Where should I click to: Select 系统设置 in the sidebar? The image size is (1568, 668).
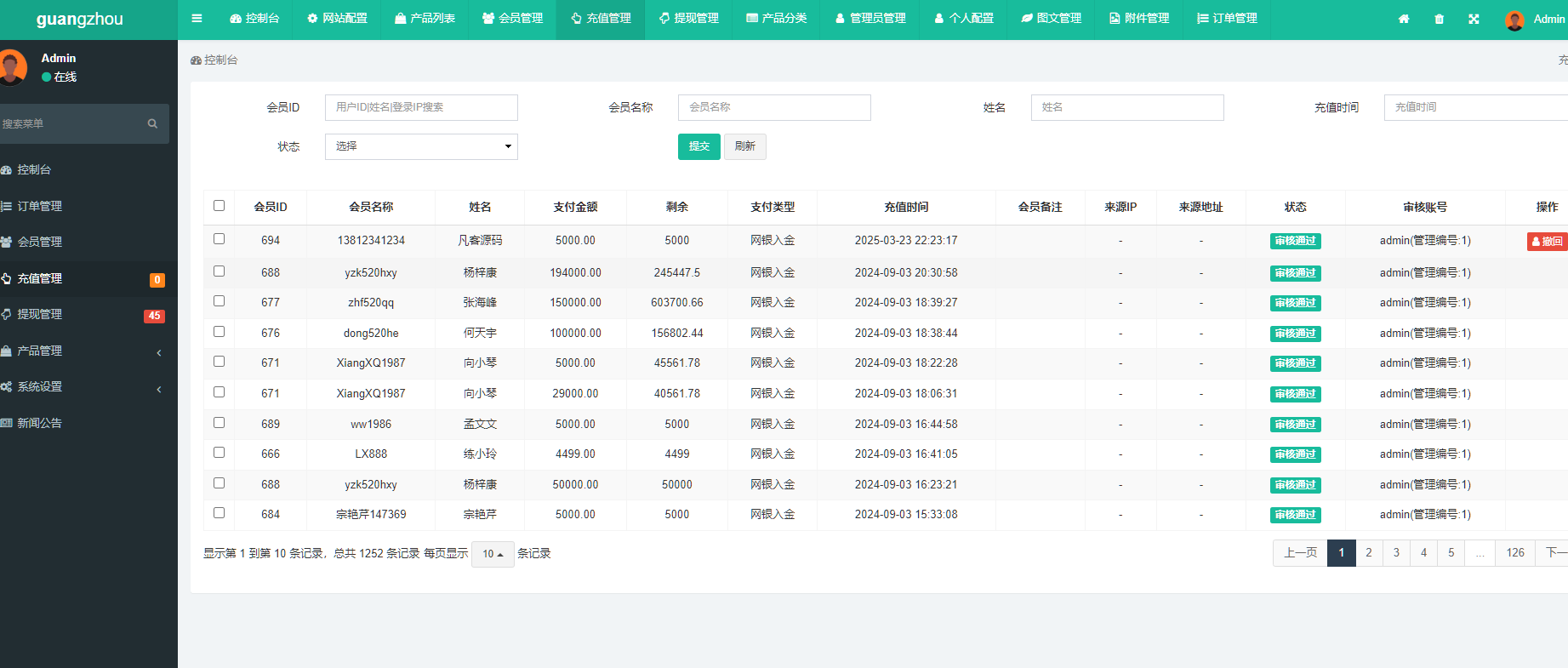[x=40, y=386]
